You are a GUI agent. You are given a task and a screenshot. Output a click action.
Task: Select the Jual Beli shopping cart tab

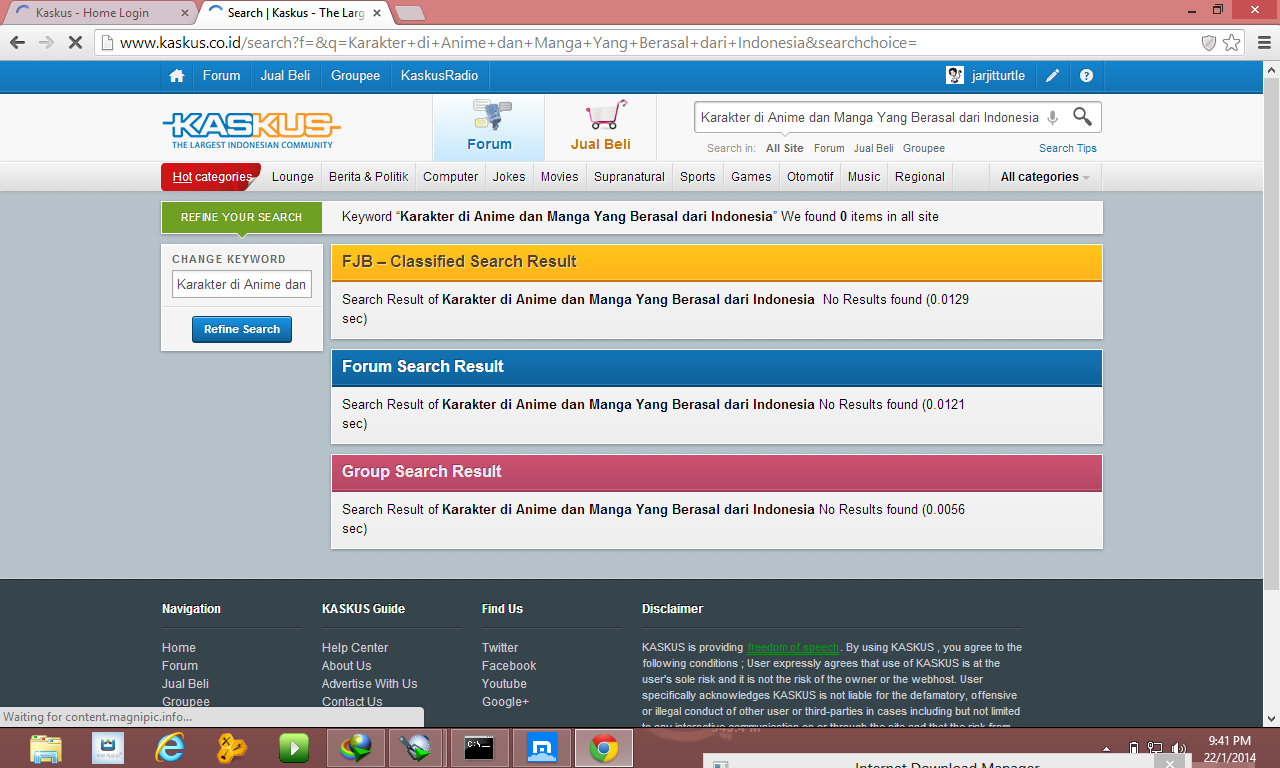pos(600,128)
